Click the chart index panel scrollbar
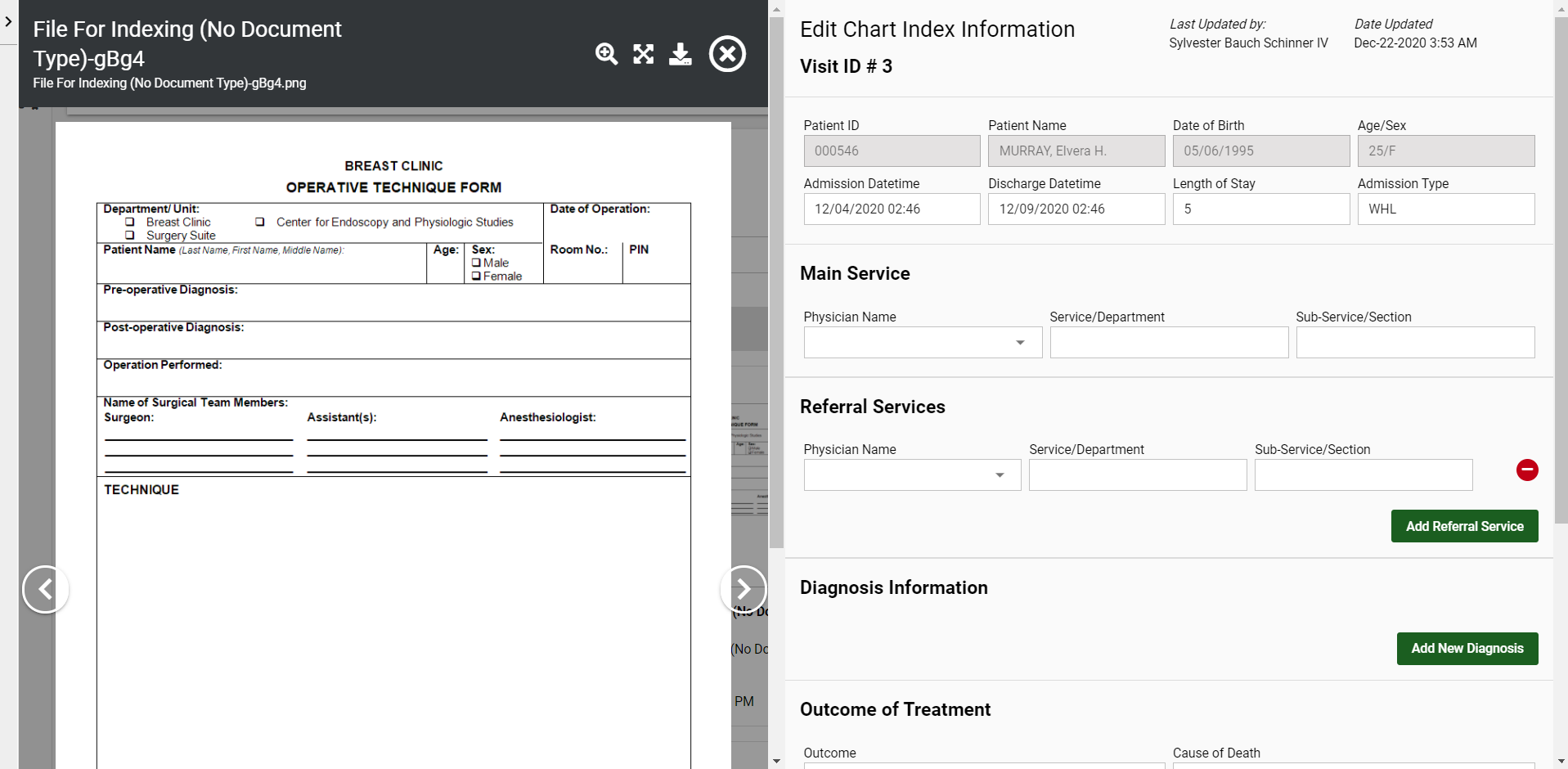This screenshot has height=769, width=1568. click(x=1561, y=270)
